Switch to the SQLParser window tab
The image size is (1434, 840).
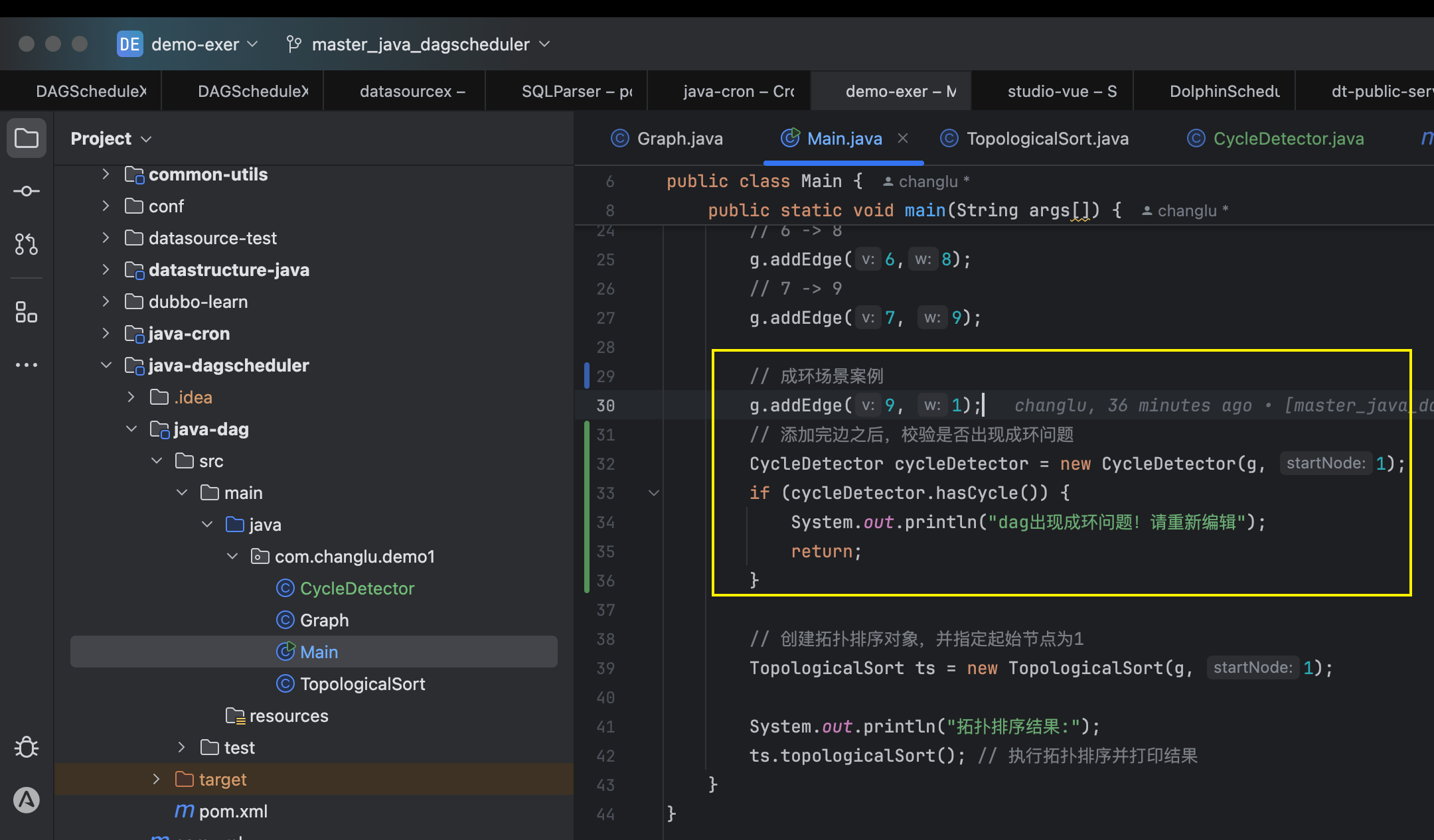tap(567, 91)
